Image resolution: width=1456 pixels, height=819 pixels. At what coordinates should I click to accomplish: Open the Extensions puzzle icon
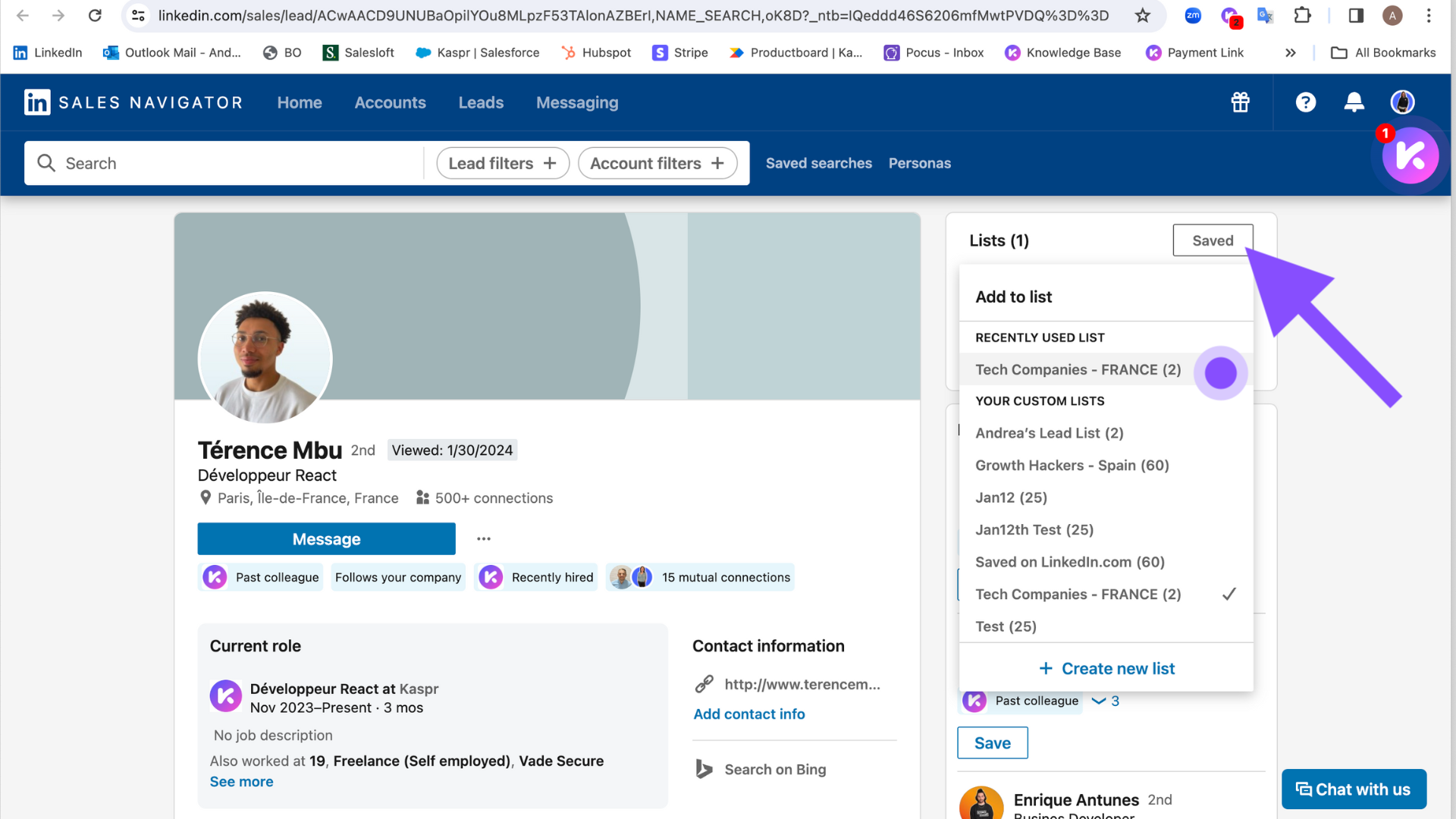click(x=1302, y=15)
